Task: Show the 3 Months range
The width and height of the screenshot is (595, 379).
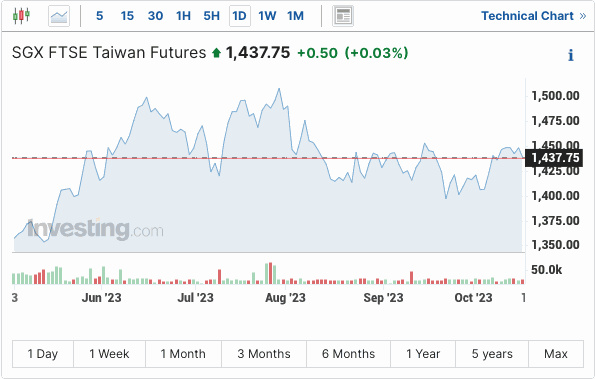Action: click(264, 354)
